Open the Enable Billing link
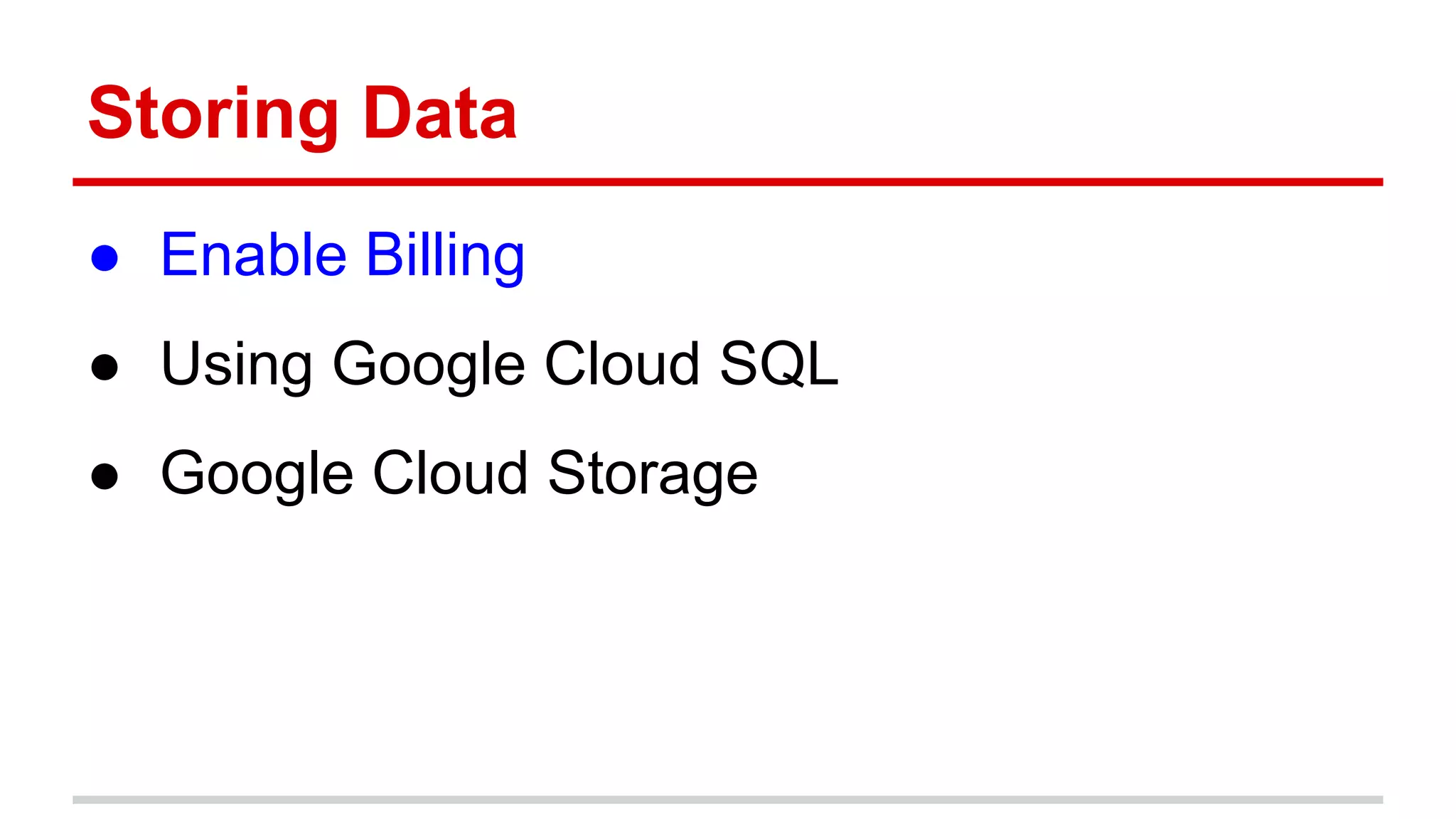Viewport: 1456px width, 819px height. (x=343, y=256)
